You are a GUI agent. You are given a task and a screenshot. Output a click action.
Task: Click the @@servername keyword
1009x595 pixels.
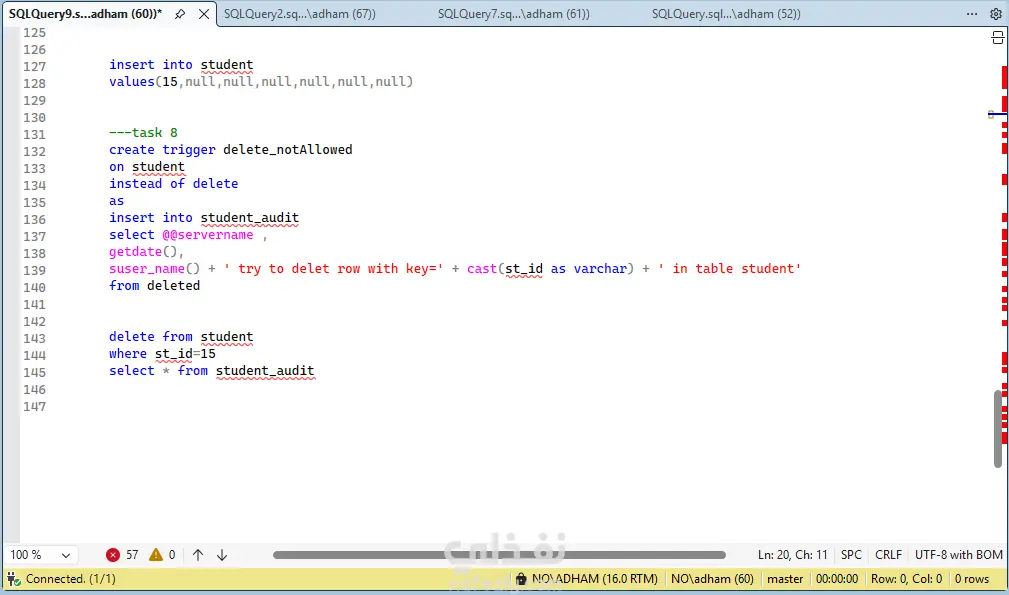point(208,235)
